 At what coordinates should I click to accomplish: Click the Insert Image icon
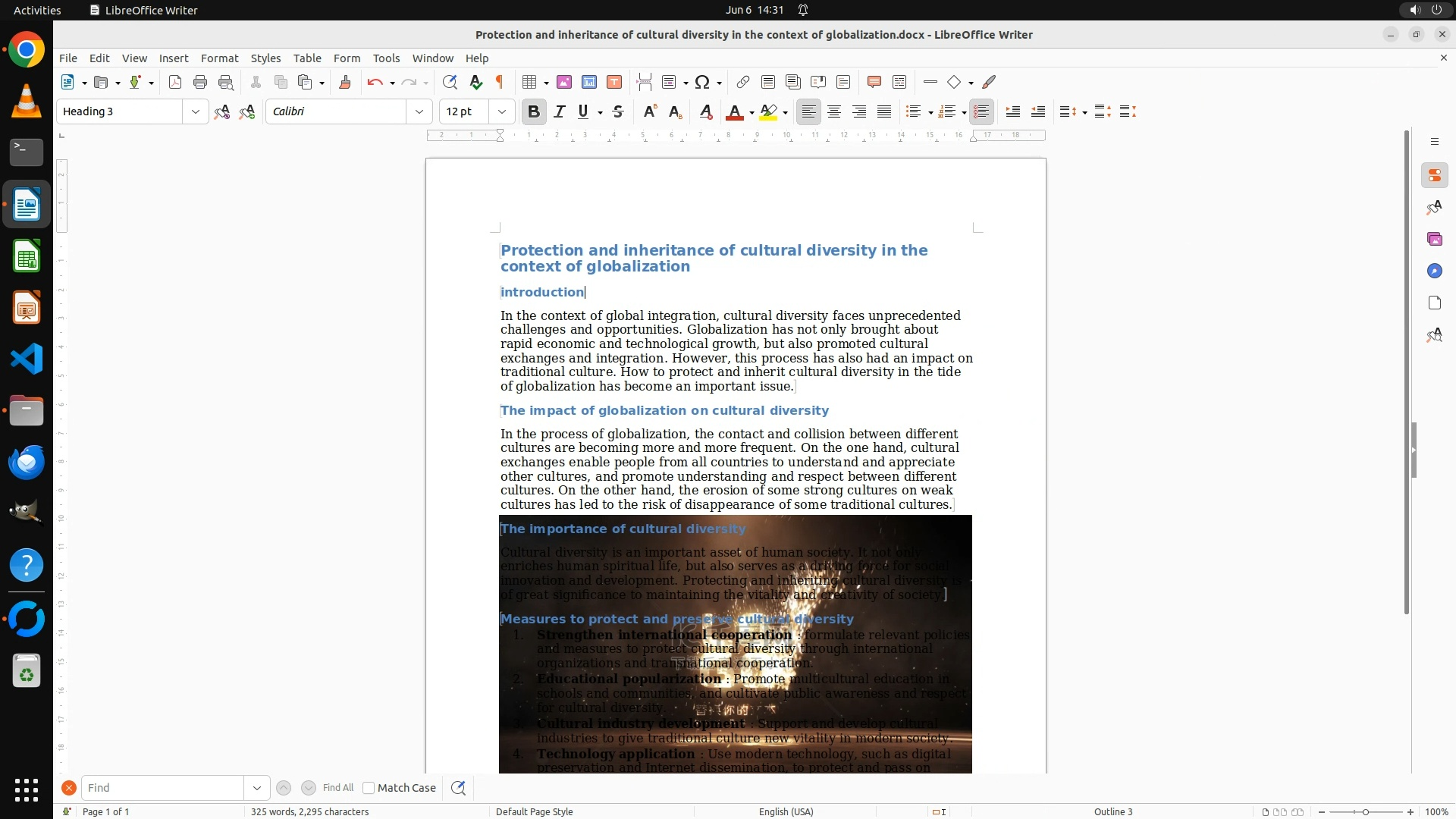pos(564,83)
